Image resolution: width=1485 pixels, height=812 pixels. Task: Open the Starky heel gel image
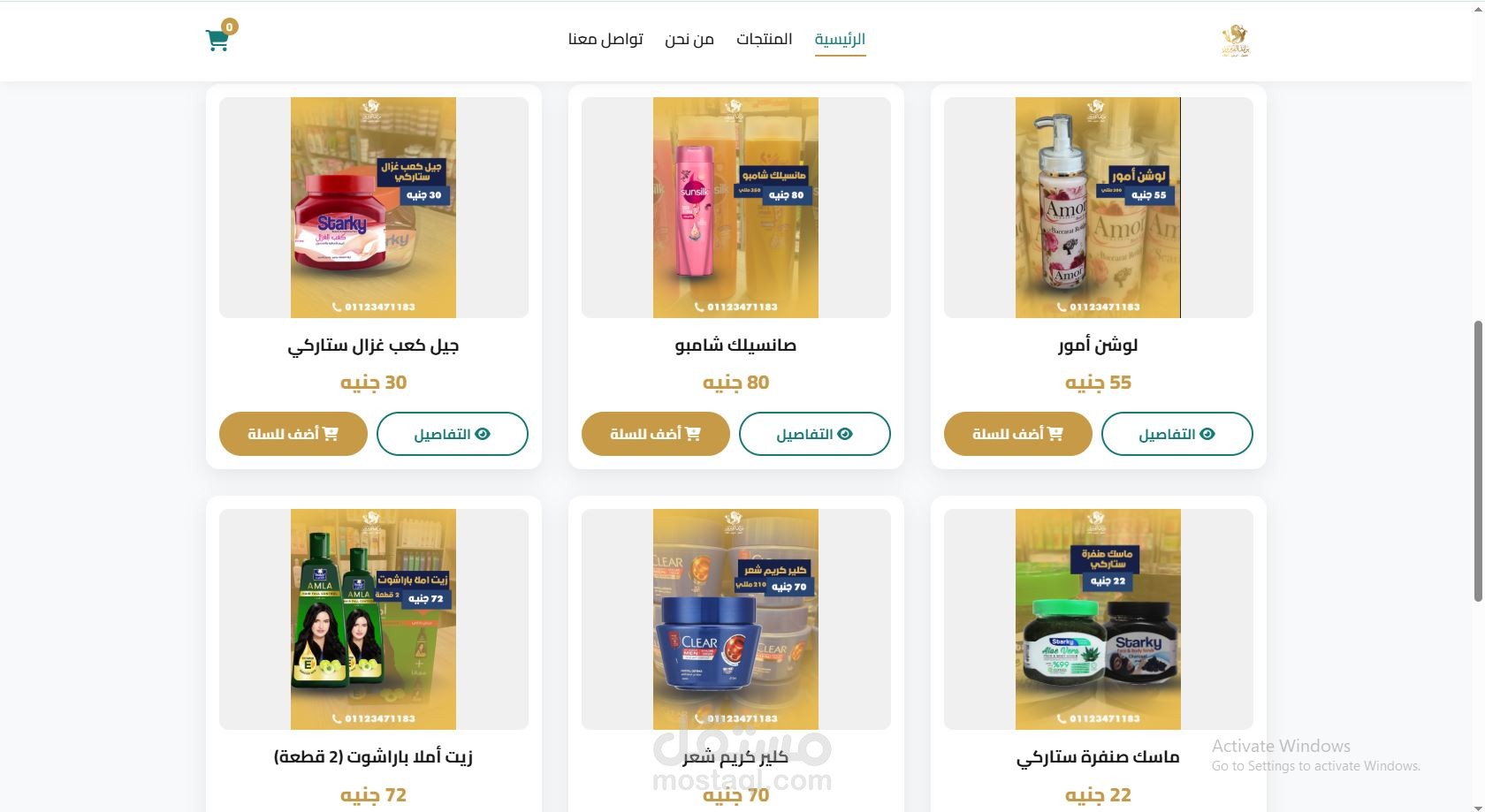click(x=373, y=208)
